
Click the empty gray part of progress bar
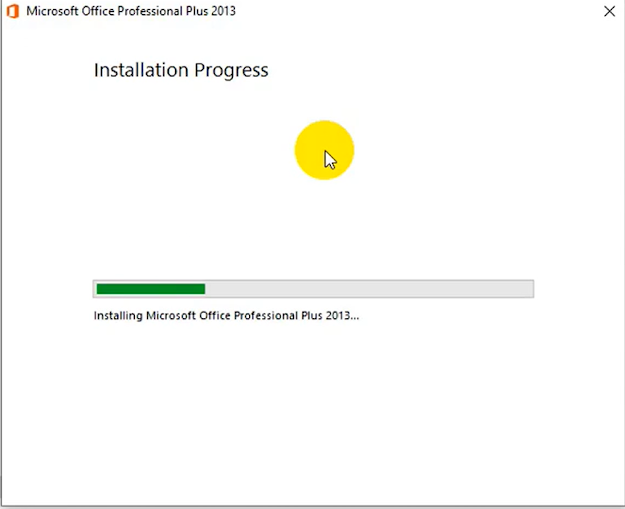click(370, 289)
